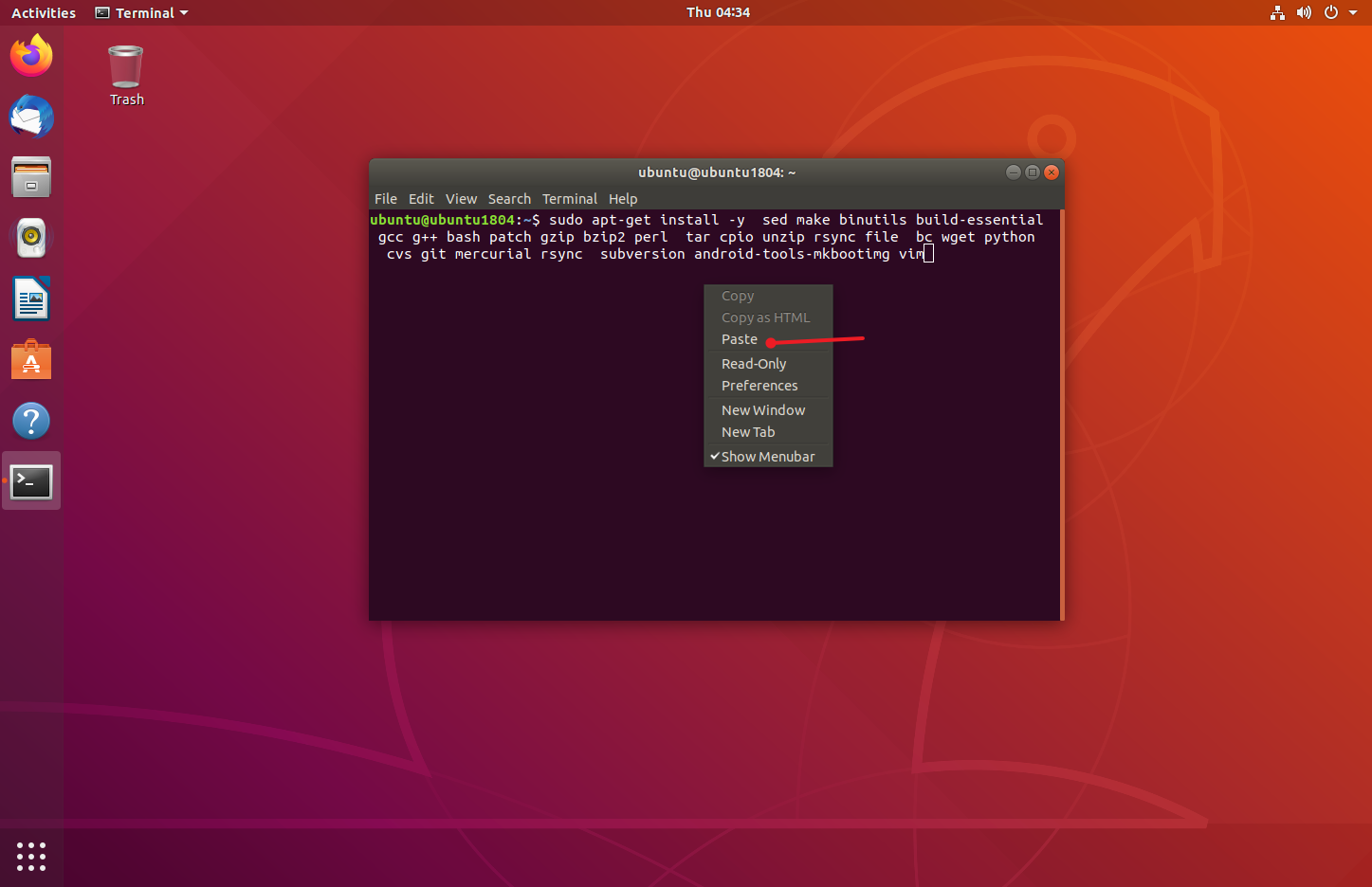Screen dimensions: 1372x887
Task: Open the system status menu arrow
Action: click(x=1353, y=13)
